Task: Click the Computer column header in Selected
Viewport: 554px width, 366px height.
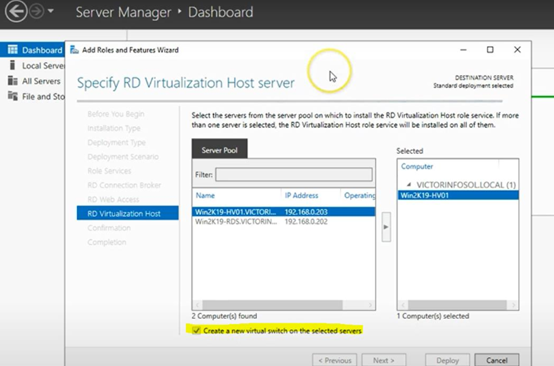Action: 417,166
